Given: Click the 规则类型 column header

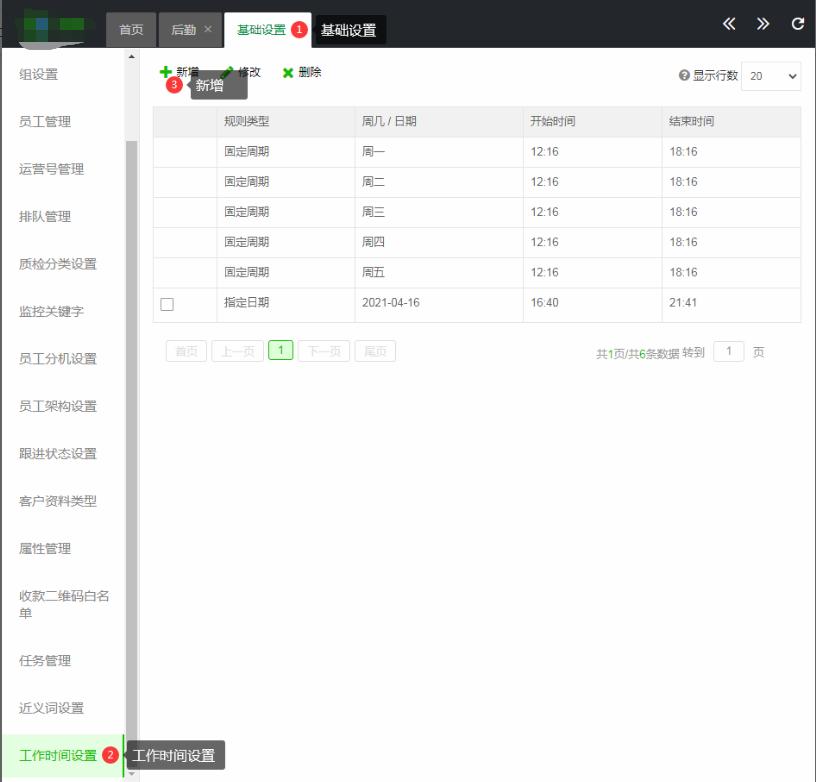Looking at the screenshot, I should [247, 122].
